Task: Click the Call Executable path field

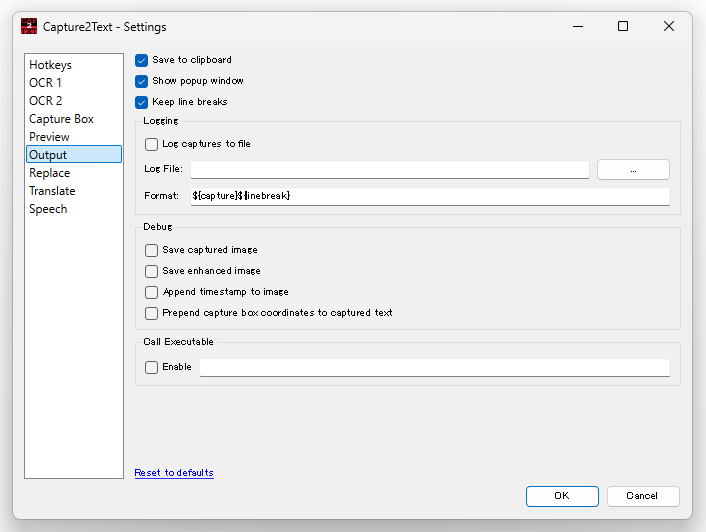Action: click(x=434, y=367)
